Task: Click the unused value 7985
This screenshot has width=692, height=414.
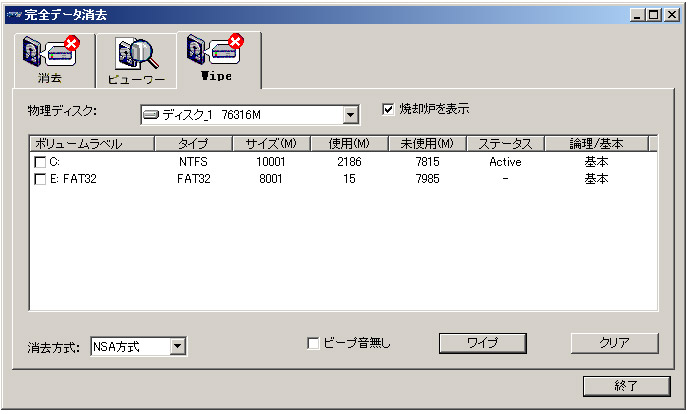Action: pos(428,179)
